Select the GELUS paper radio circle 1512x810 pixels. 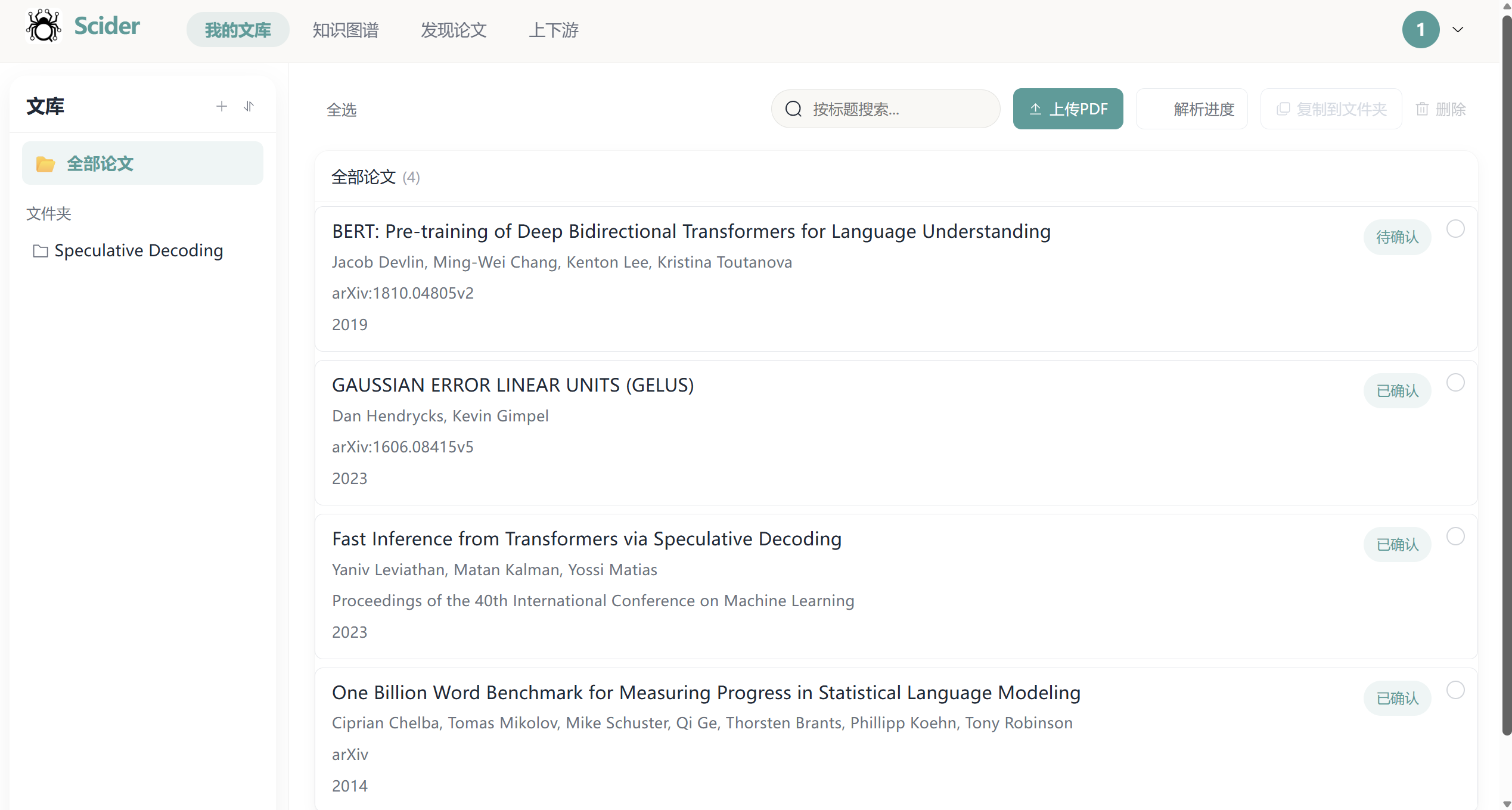(x=1455, y=383)
